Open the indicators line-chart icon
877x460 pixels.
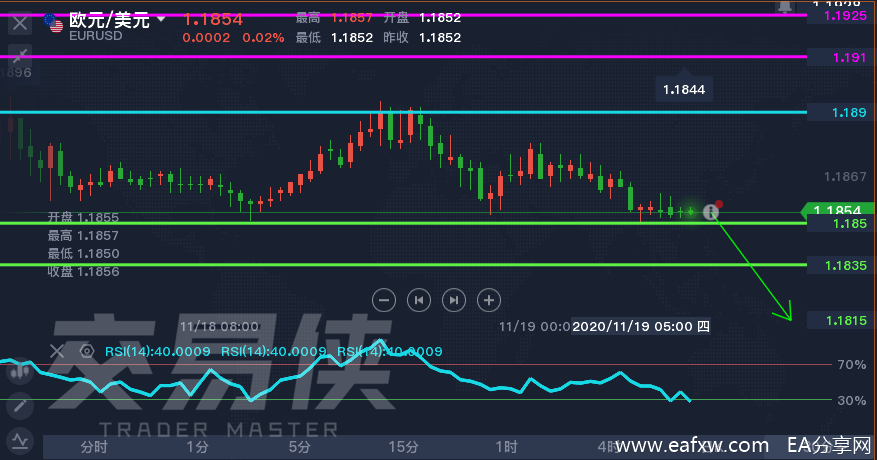tap(20, 440)
